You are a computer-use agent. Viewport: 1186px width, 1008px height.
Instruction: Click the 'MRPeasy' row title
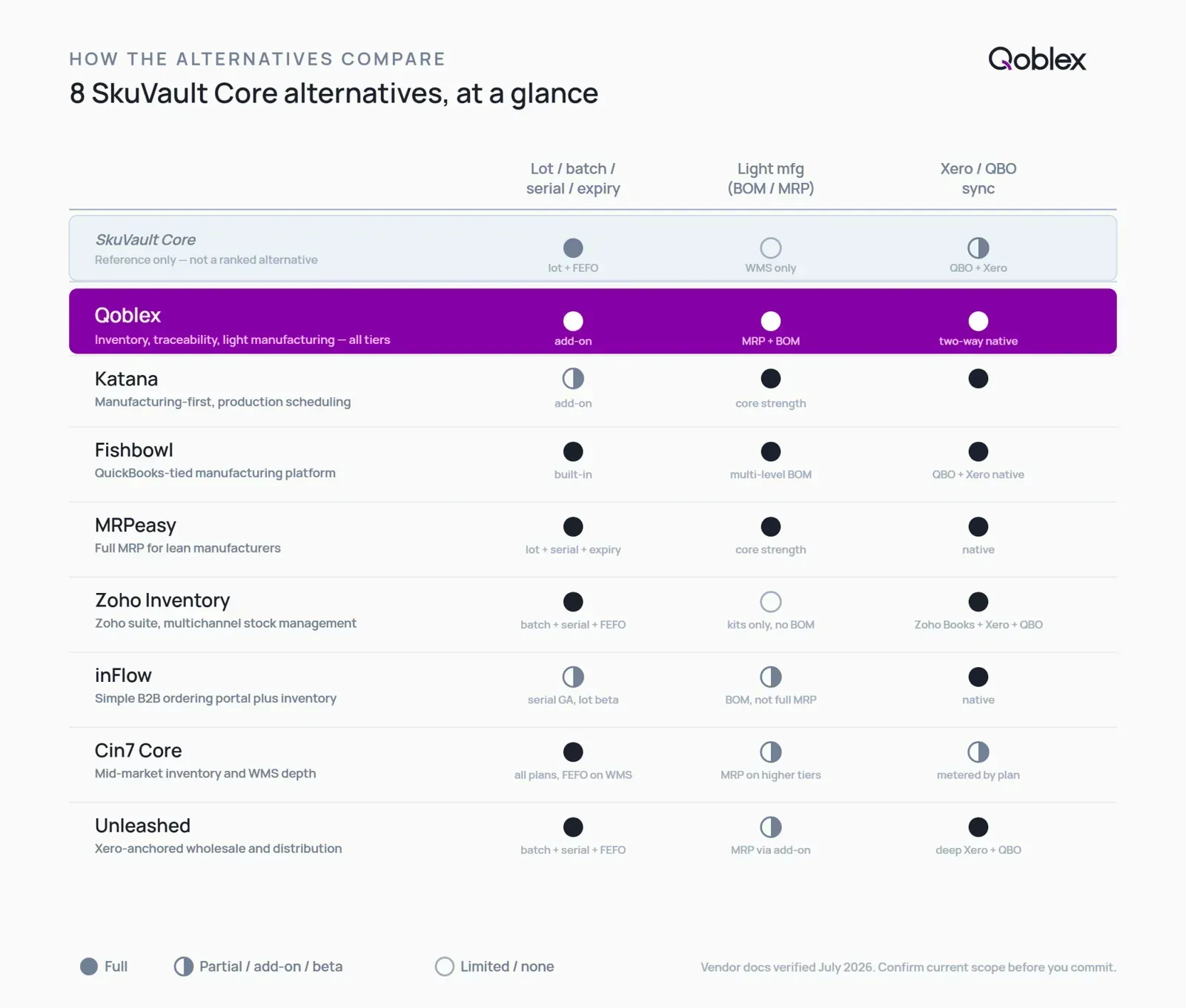[136, 525]
